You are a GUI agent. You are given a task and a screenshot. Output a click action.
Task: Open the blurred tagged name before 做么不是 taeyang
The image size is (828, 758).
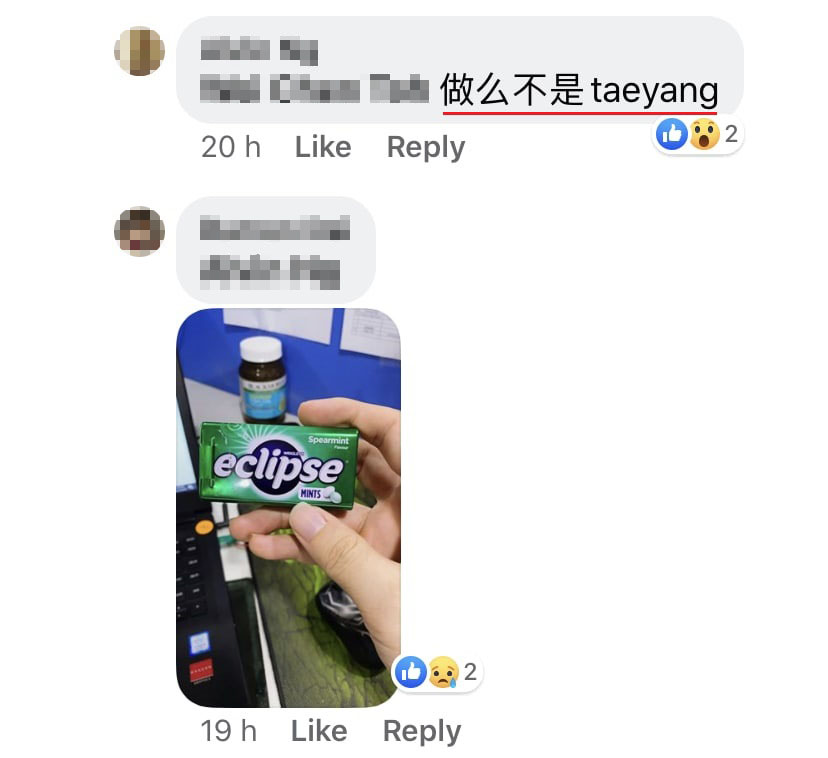[314, 88]
